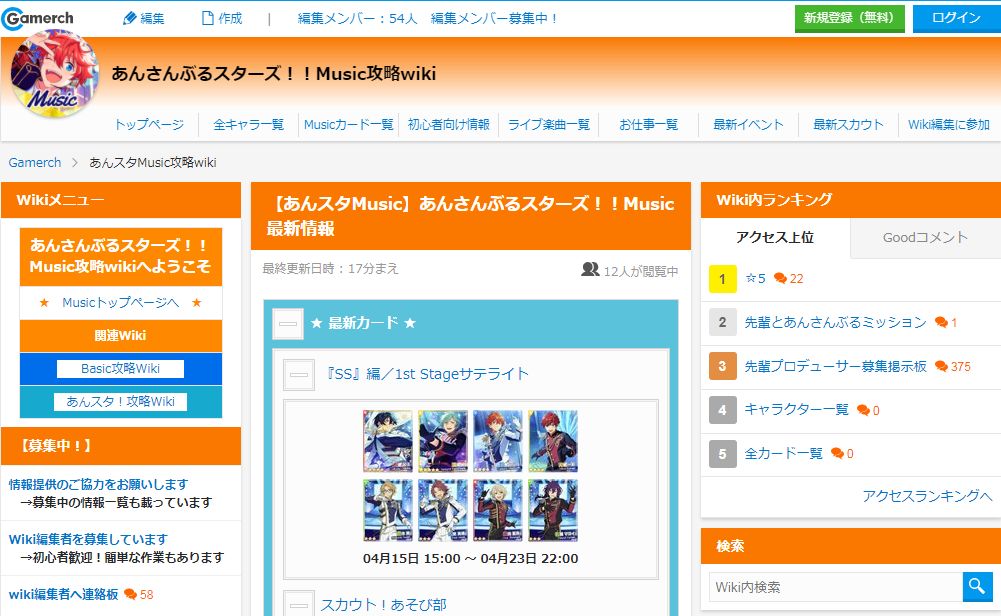
Task: Click the comment bubble icon beside 375
Action: point(941,366)
